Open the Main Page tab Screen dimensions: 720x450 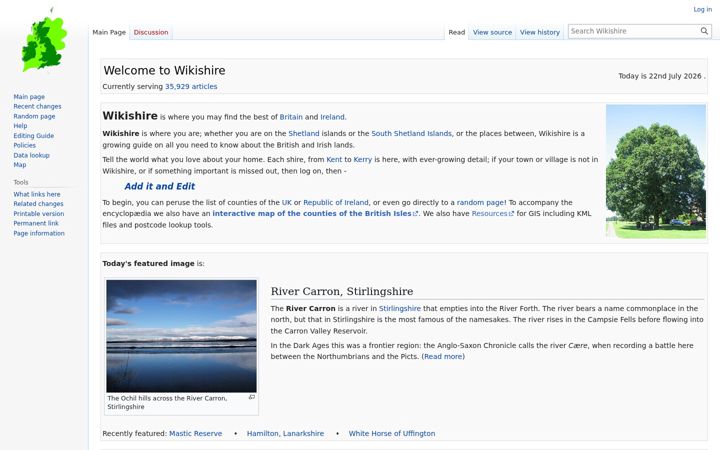point(109,32)
